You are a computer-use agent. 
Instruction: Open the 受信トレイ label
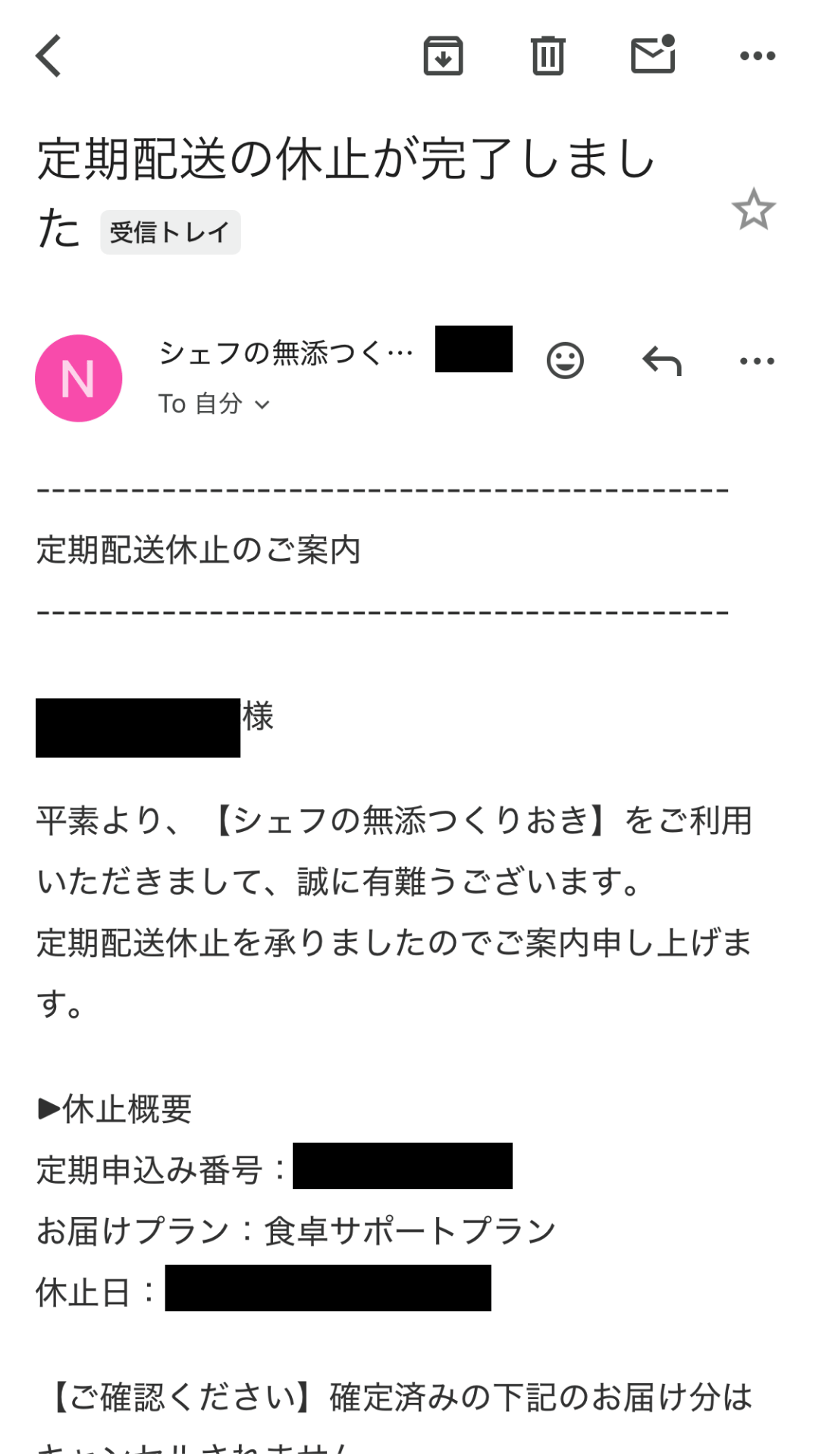(x=170, y=230)
